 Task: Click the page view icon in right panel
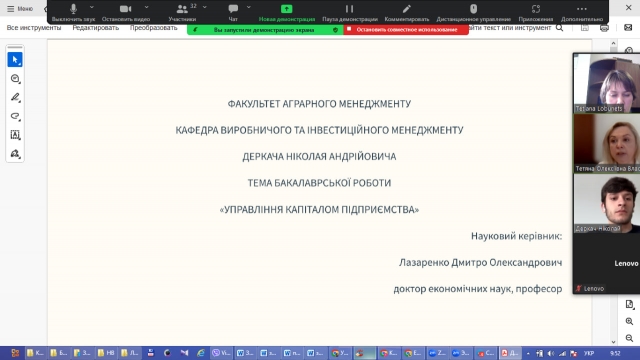coord(629,304)
